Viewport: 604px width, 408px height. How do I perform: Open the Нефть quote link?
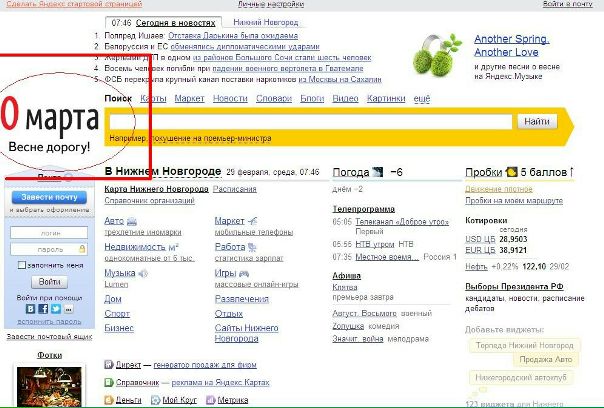(476, 267)
